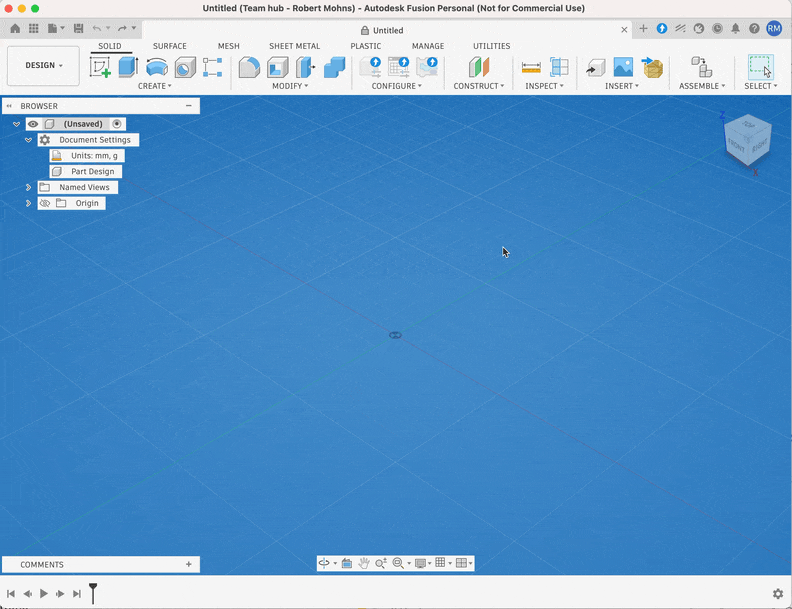Viewport: 792px width, 609px height.
Task: Open the Data Panel grid icon
Action: (x=34, y=28)
